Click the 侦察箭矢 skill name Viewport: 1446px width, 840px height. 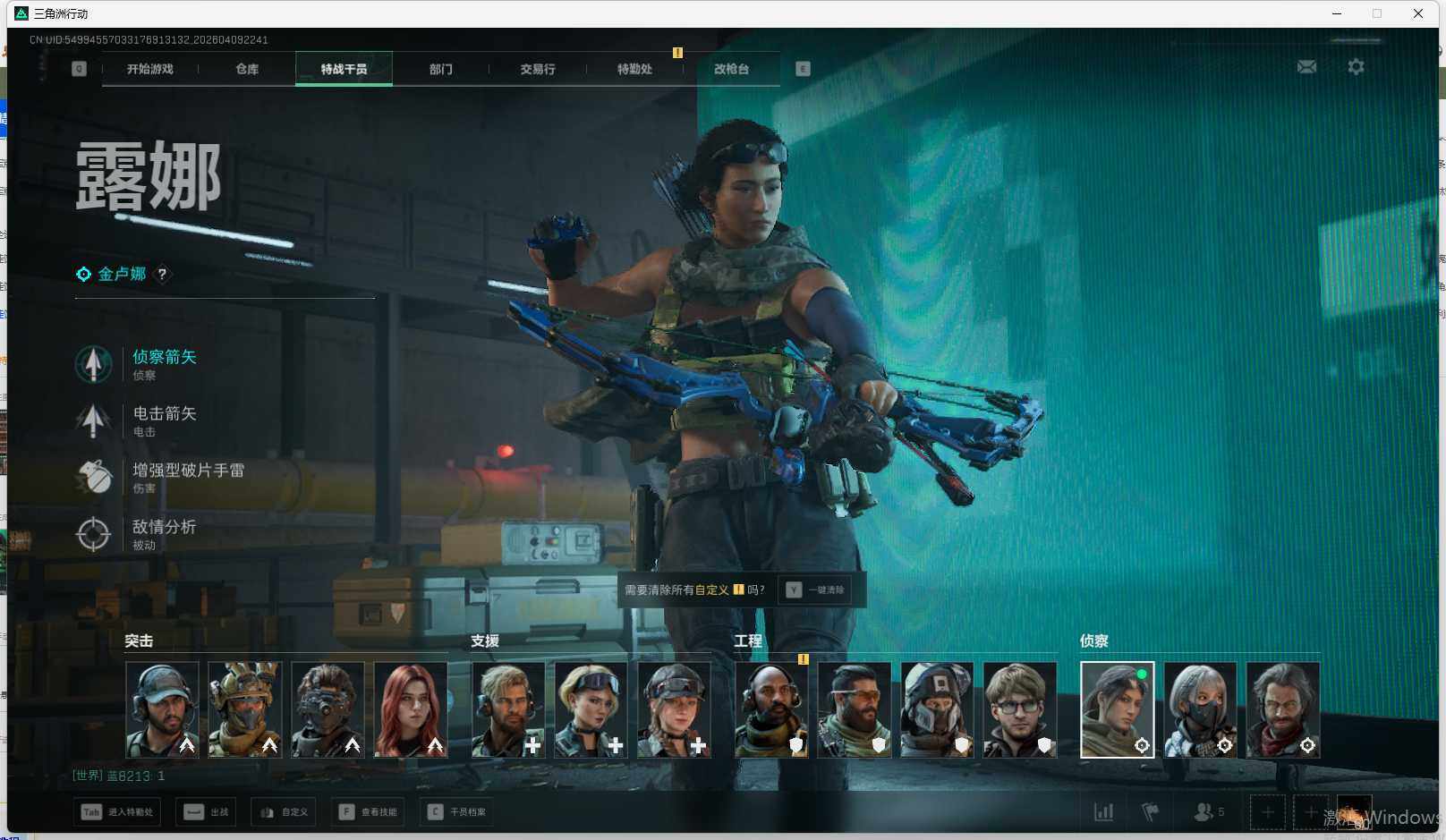(165, 357)
